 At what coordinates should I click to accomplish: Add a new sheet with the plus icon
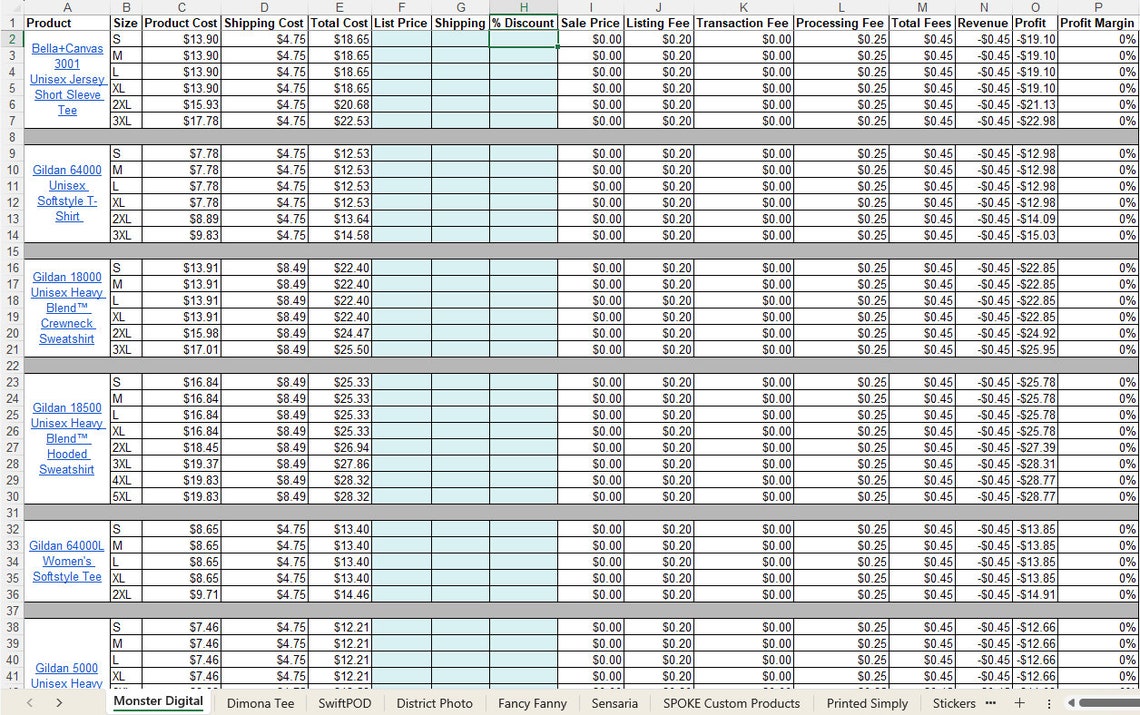(x=1018, y=703)
